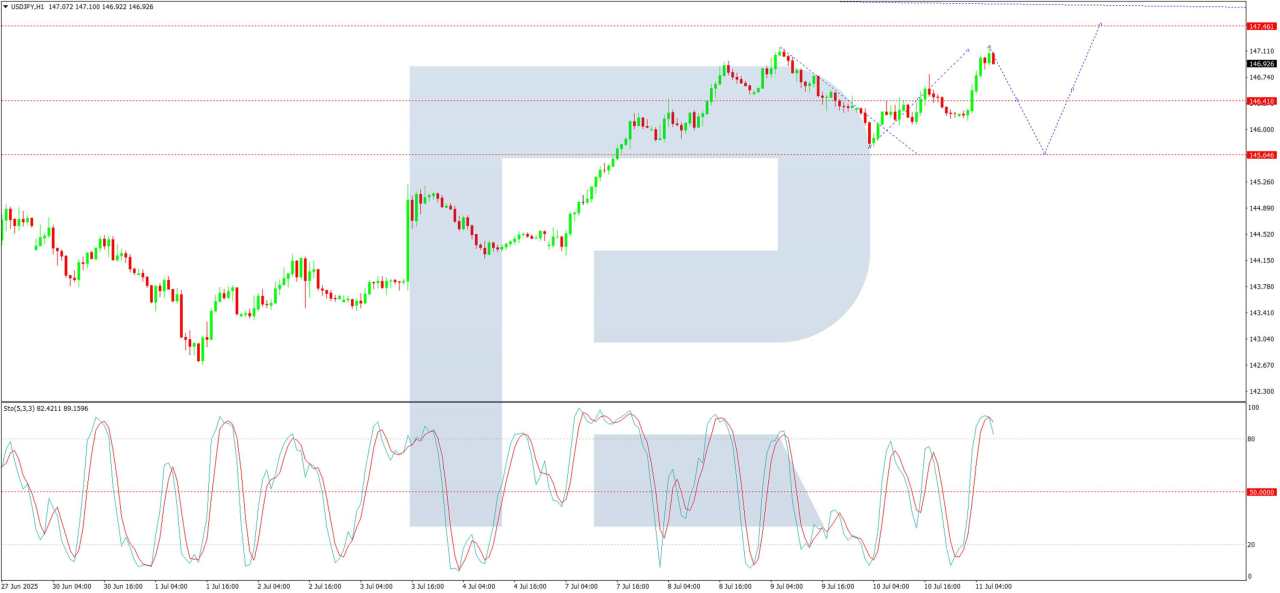Click the stochastic scale value 80
The image size is (1280, 593).
(1252, 439)
